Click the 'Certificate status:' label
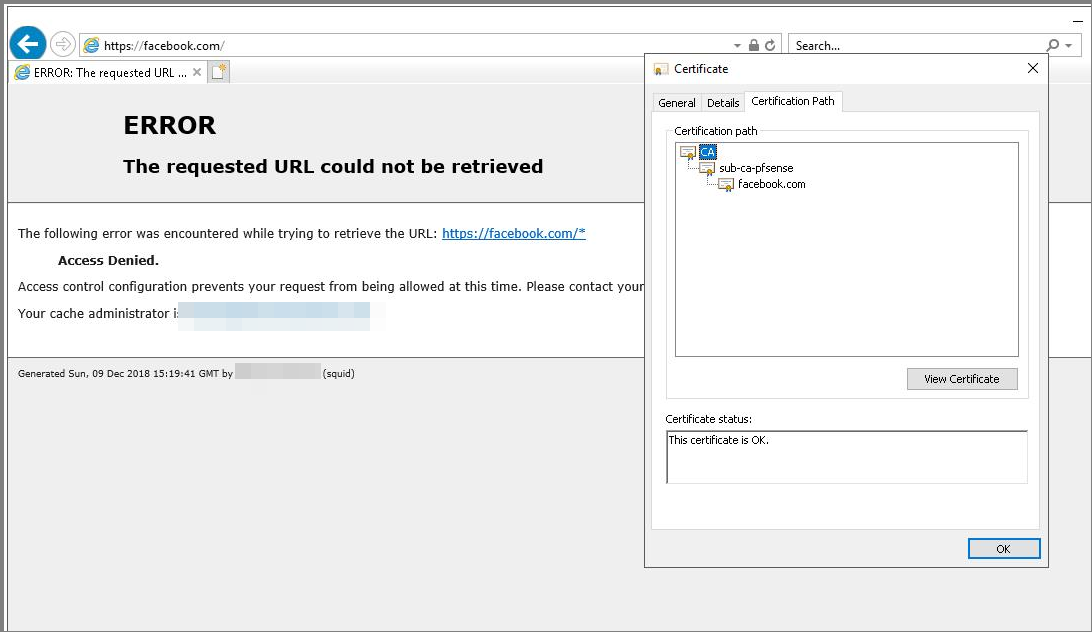The image size is (1092, 632). 709,419
